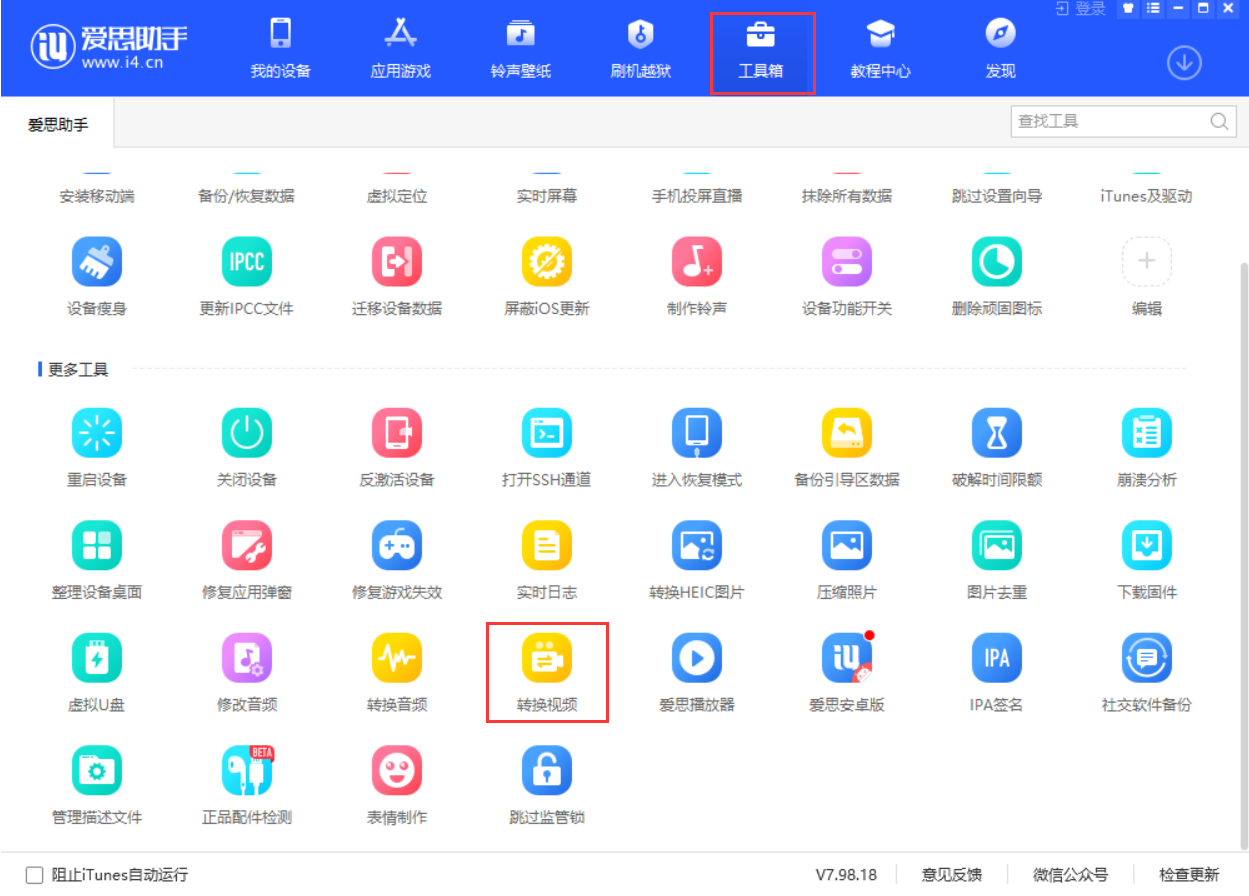The image size is (1249, 896).
Task: Select 关闭设备 power tool
Action: 247,433
